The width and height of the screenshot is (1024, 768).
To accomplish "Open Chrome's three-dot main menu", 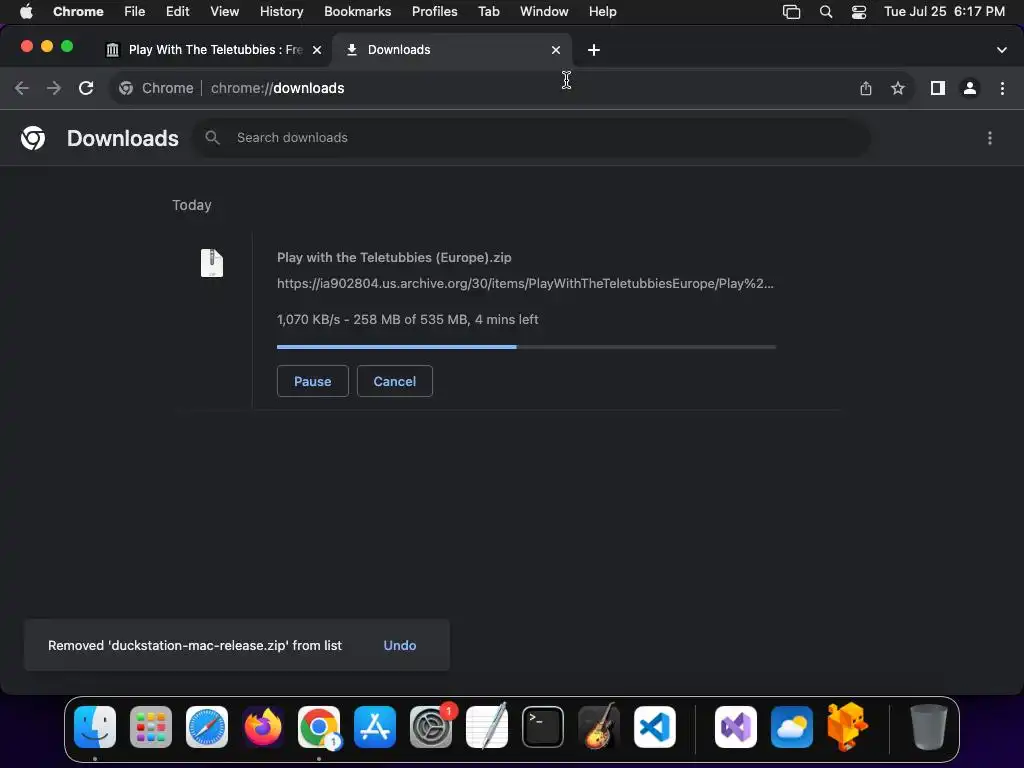I will pos(1002,88).
